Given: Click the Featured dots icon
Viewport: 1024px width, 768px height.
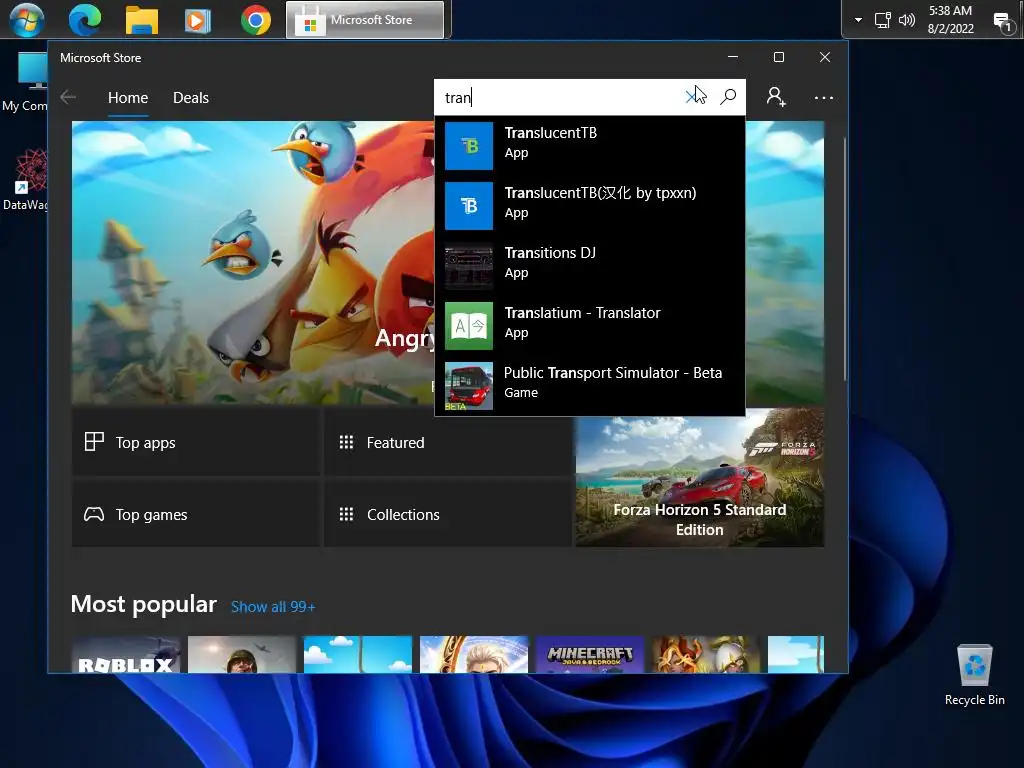Looking at the screenshot, I should click(346, 442).
